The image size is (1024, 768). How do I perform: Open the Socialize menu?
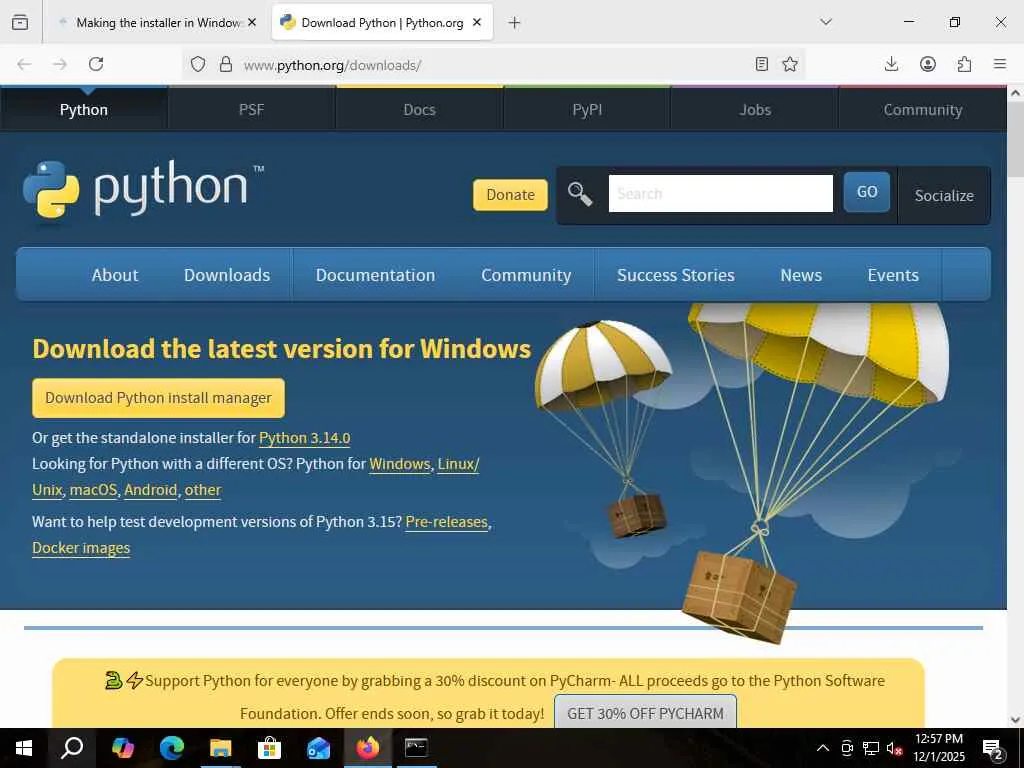coord(944,195)
